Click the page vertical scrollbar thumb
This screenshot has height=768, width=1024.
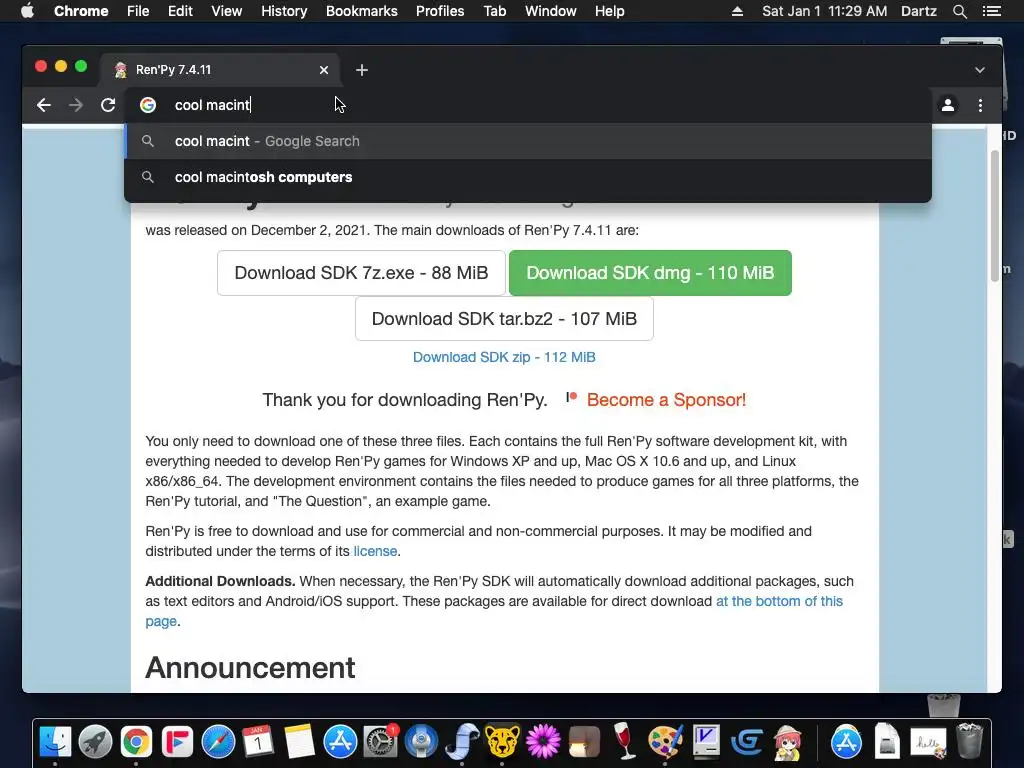[995, 216]
